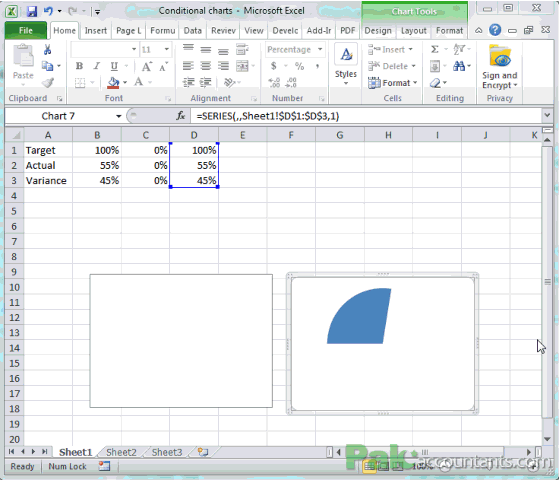
Task: Click the Format Painter brush icon
Action: point(47,83)
